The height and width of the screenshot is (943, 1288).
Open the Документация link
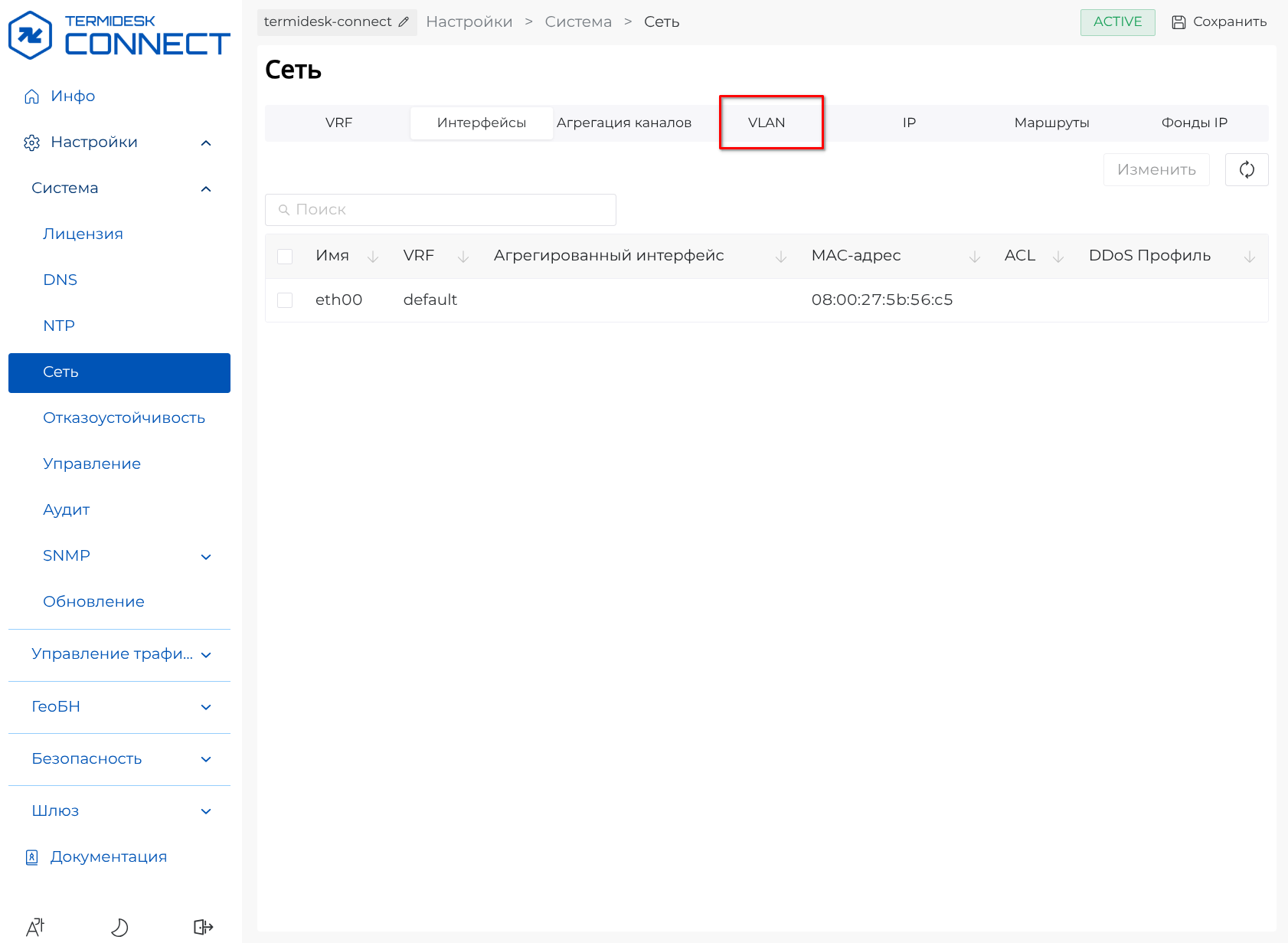[108, 856]
